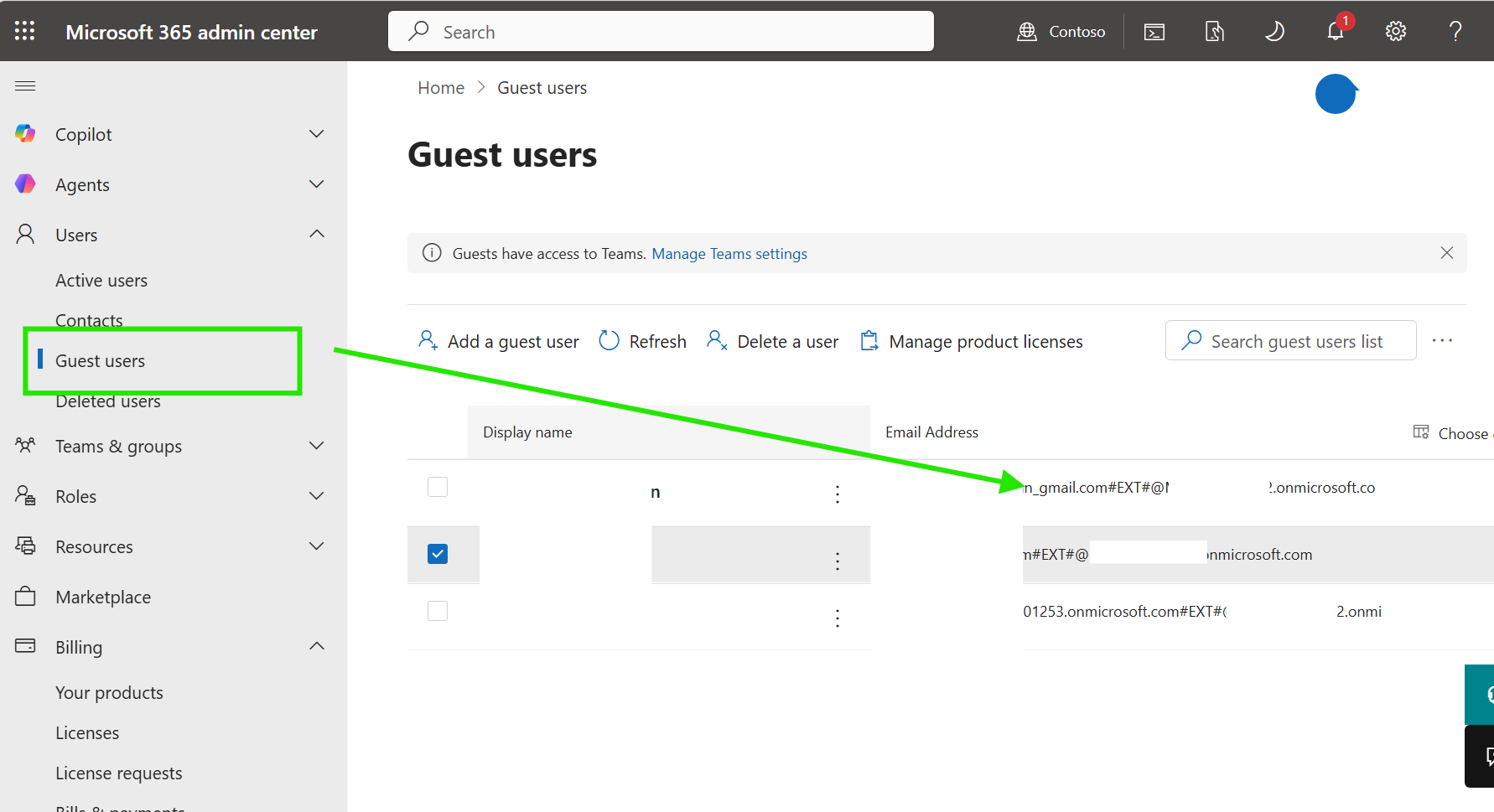1494x812 pixels.
Task: Open the app launcher waffle icon
Action: point(25,31)
